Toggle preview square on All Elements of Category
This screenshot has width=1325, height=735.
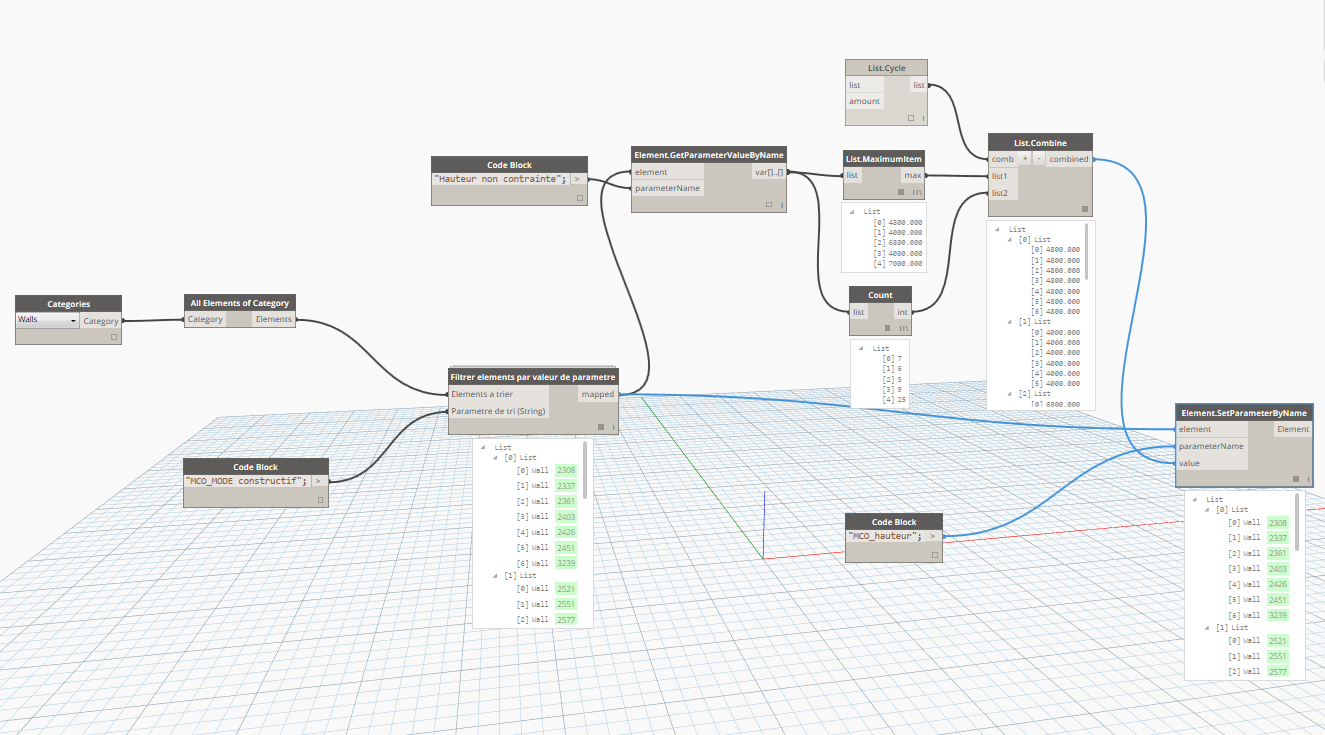point(289,336)
